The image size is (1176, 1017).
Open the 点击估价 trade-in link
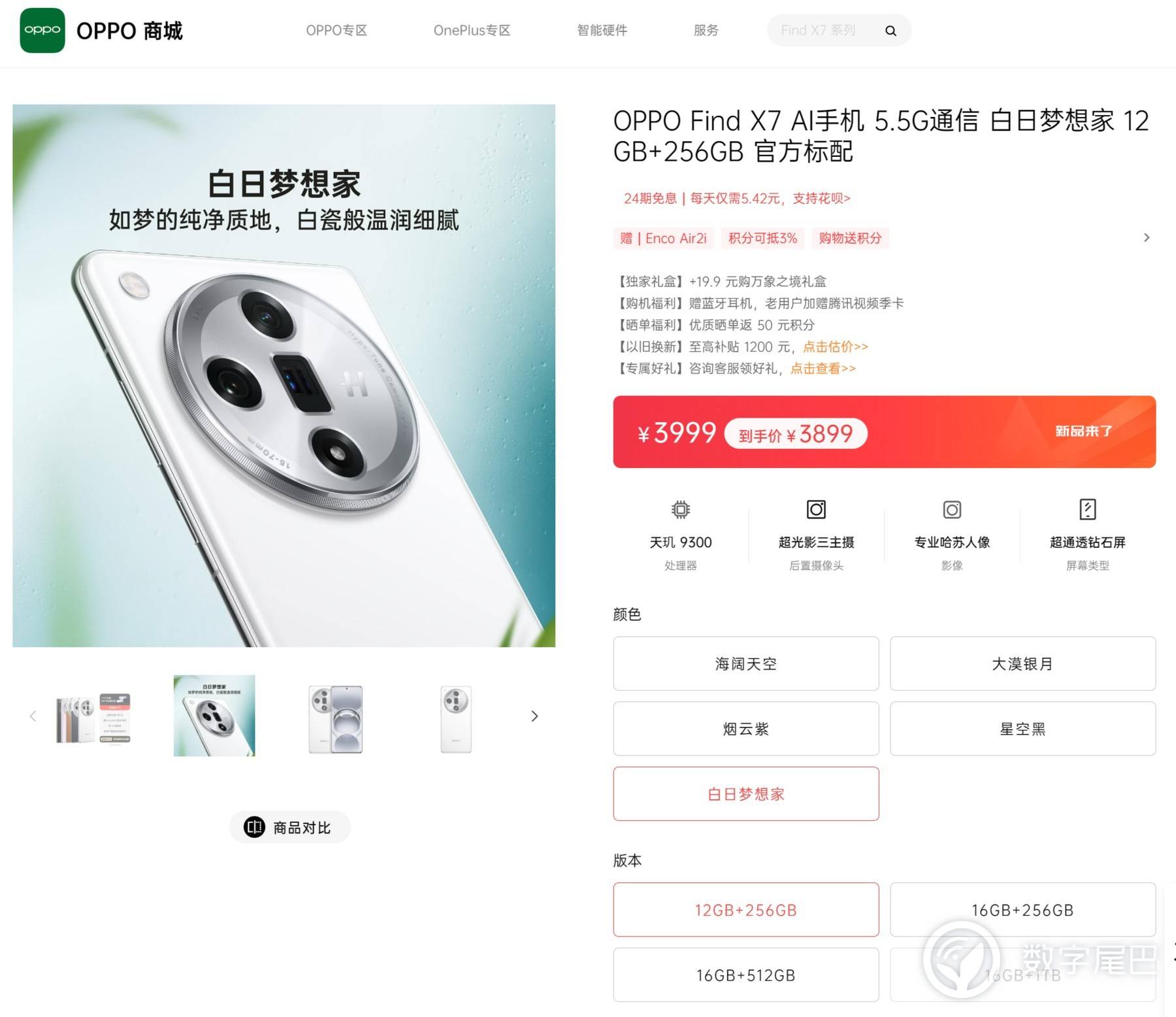click(x=836, y=346)
